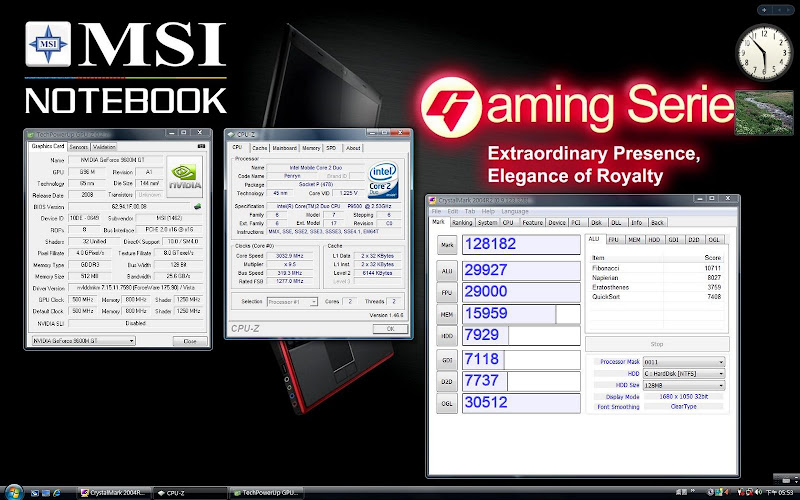The width and height of the screenshot is (800, 500).
Task: Open the HDD drive dropdown in CrystalMark
Action: coord(683,373)
